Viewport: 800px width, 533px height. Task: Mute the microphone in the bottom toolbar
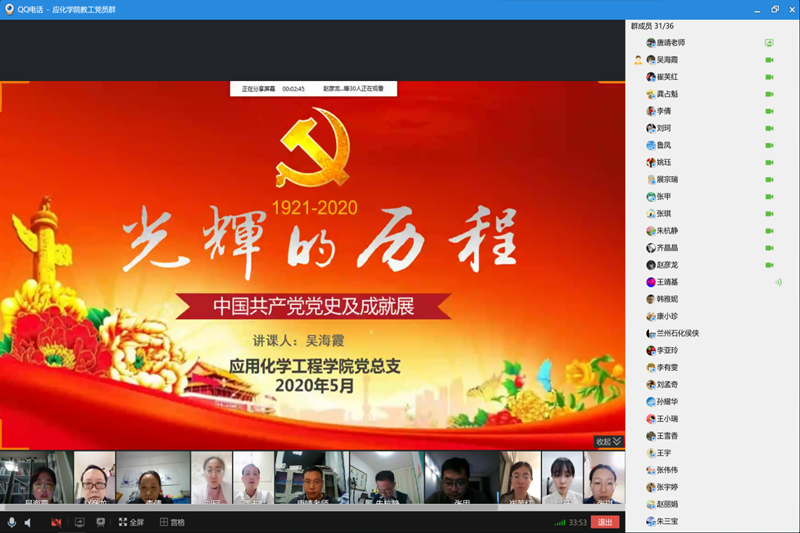pyautogui.click(x=12, y=522)
